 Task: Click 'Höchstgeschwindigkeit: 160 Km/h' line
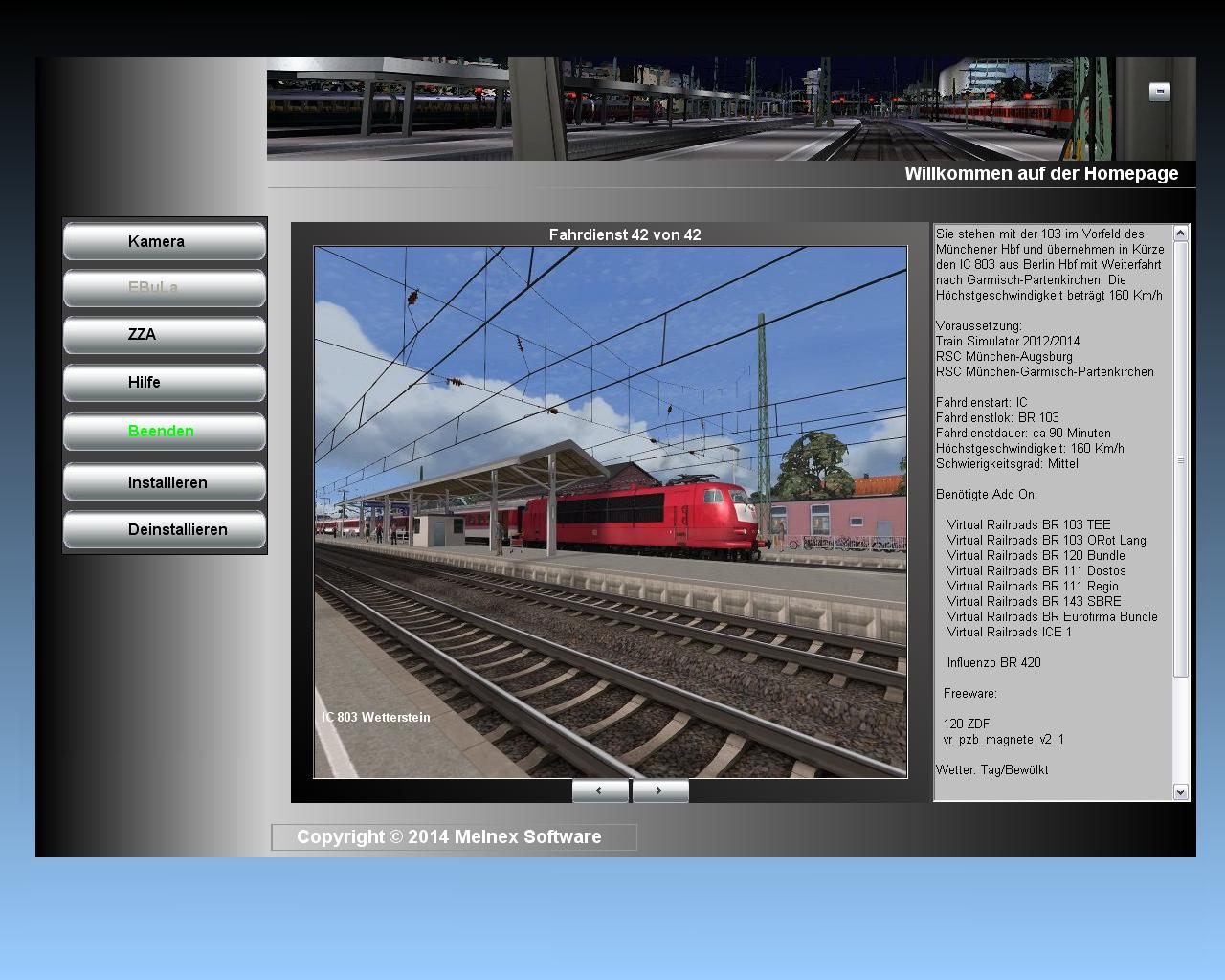[1030, 448]
